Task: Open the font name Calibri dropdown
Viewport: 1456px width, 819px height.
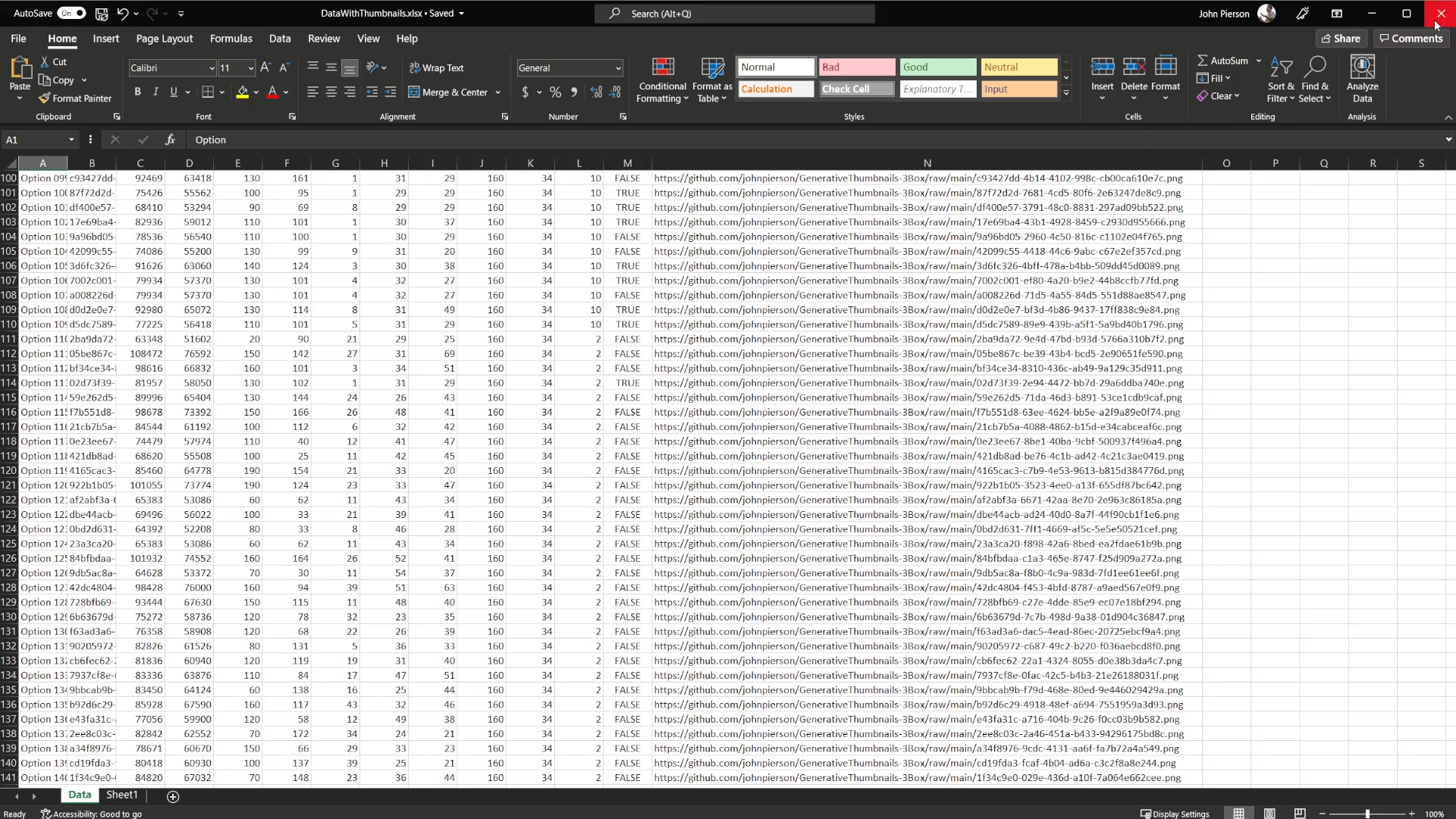Action: click(x=212, y=68)
